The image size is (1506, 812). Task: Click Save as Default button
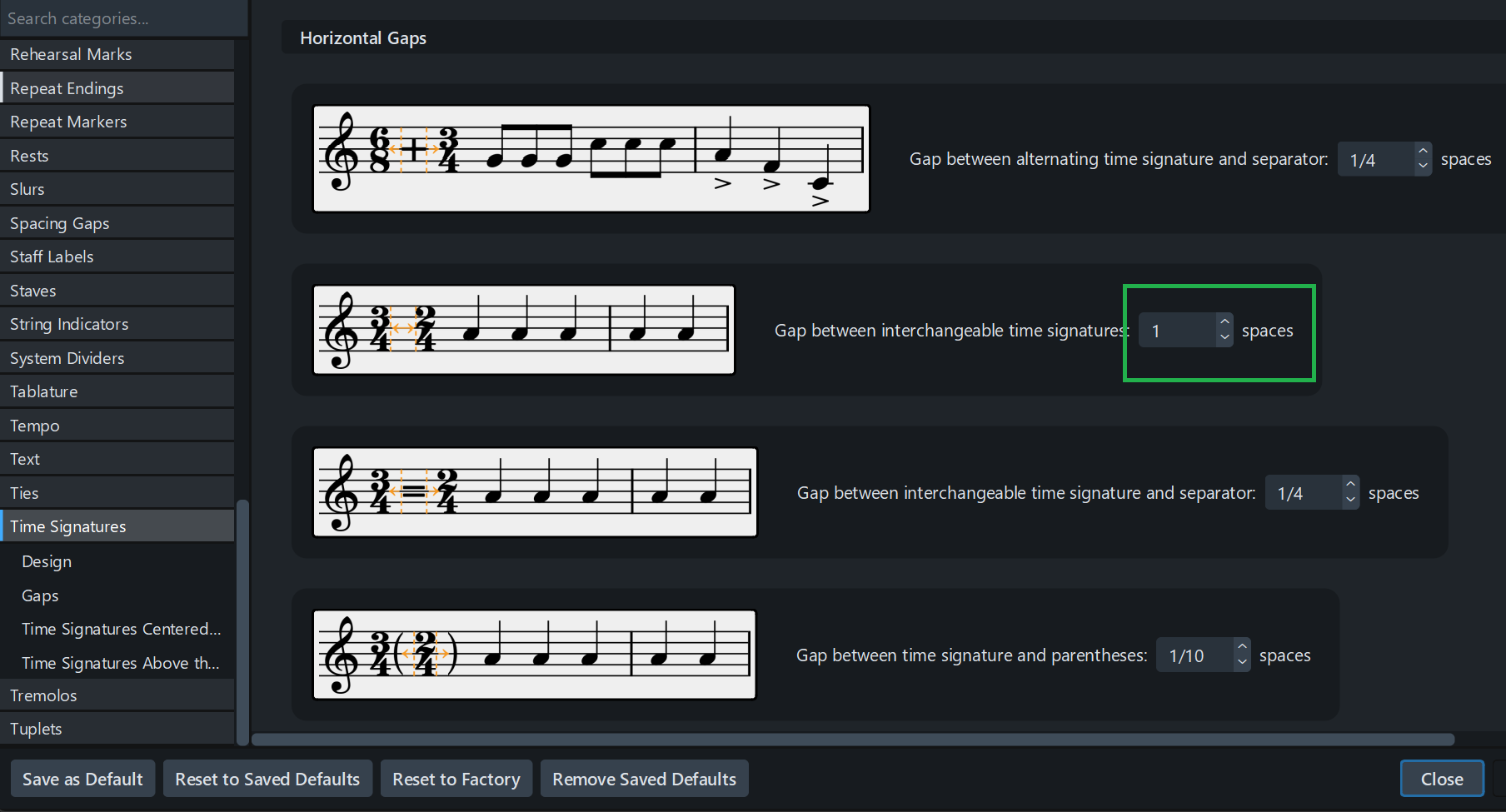coord(82,779)
